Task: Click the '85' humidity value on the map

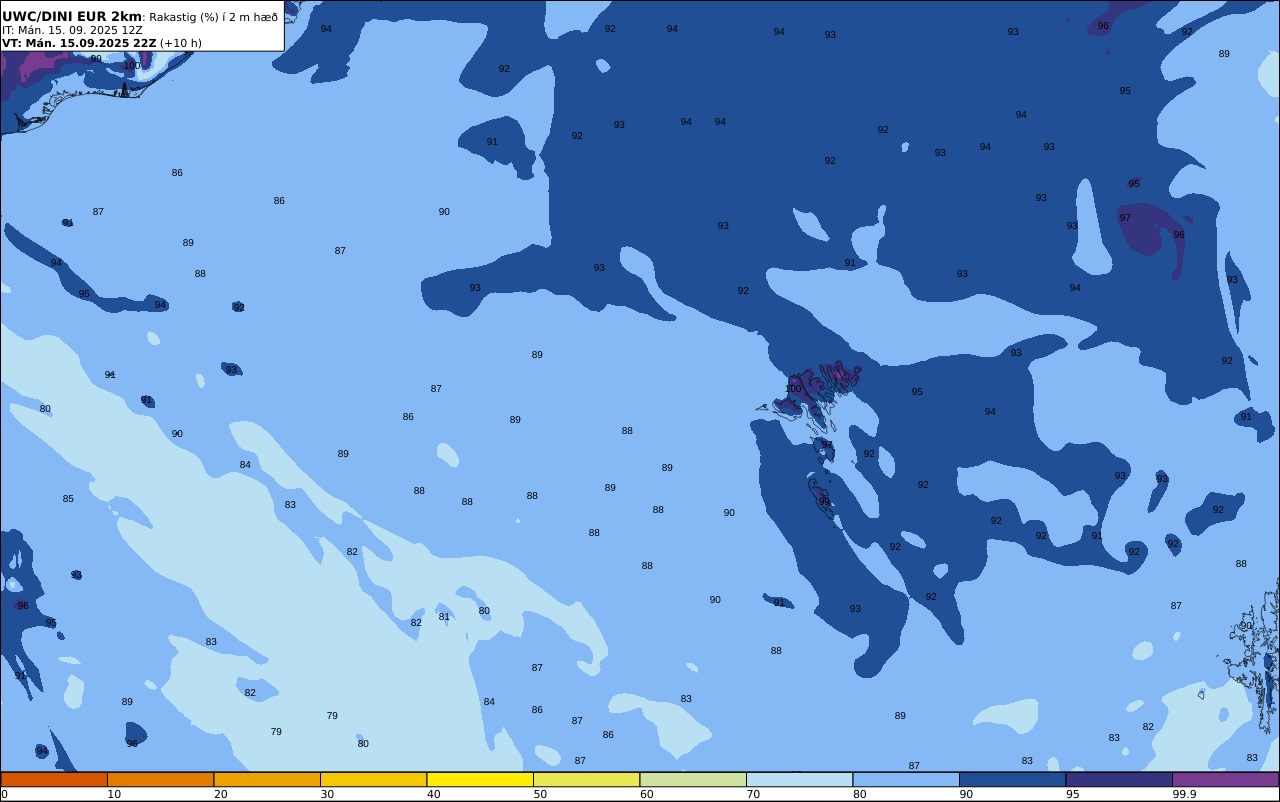Action: tap(68, 499)
